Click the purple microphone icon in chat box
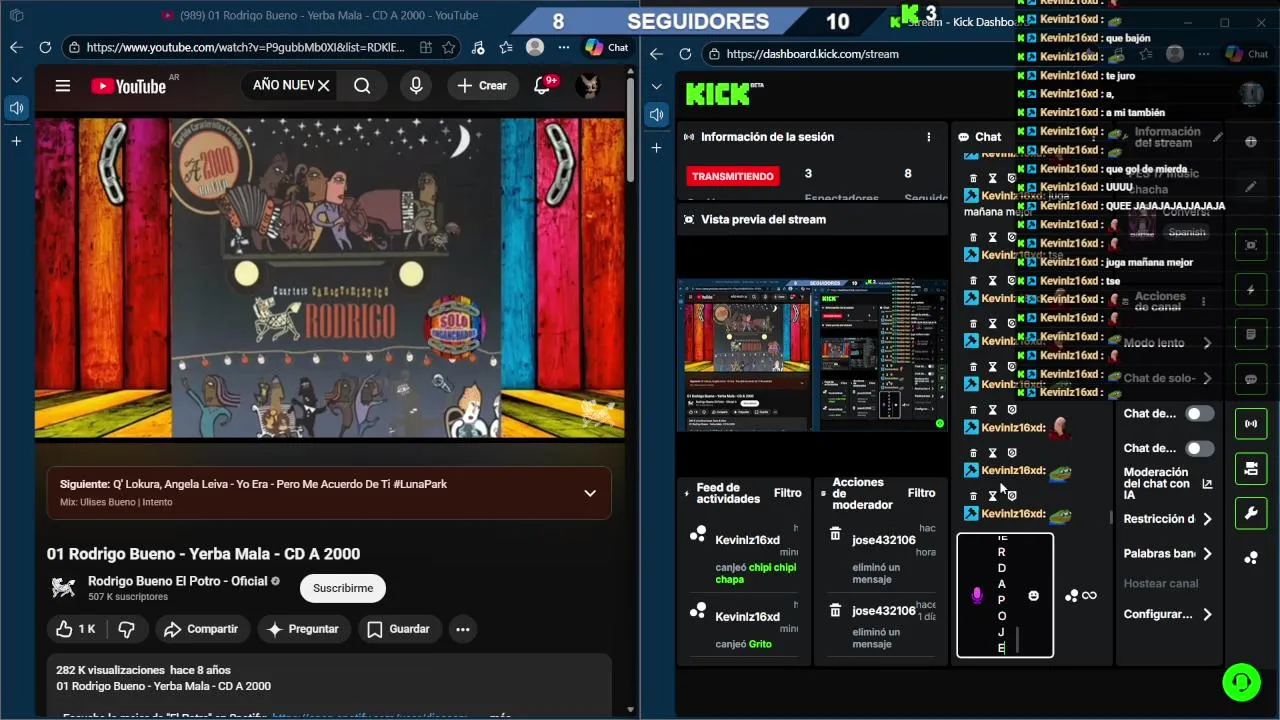Viewport: 1280px width, 720px height. click(977, 596)
